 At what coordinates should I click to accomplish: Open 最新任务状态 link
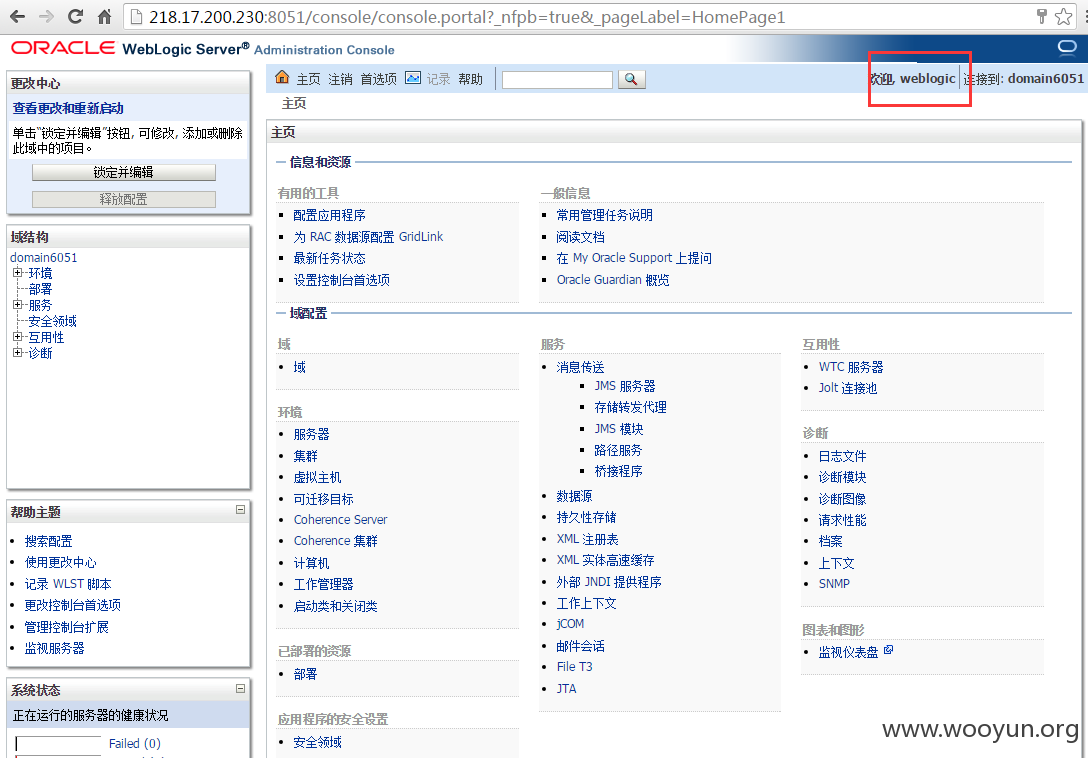coord(330,258)
